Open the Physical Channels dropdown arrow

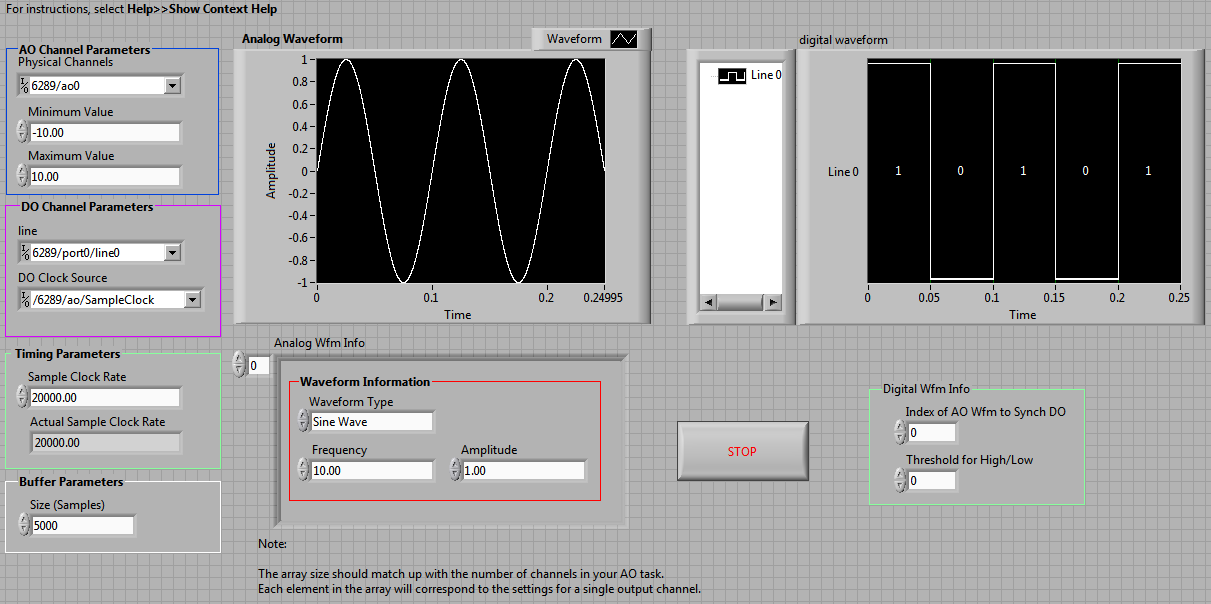point(172,86)
